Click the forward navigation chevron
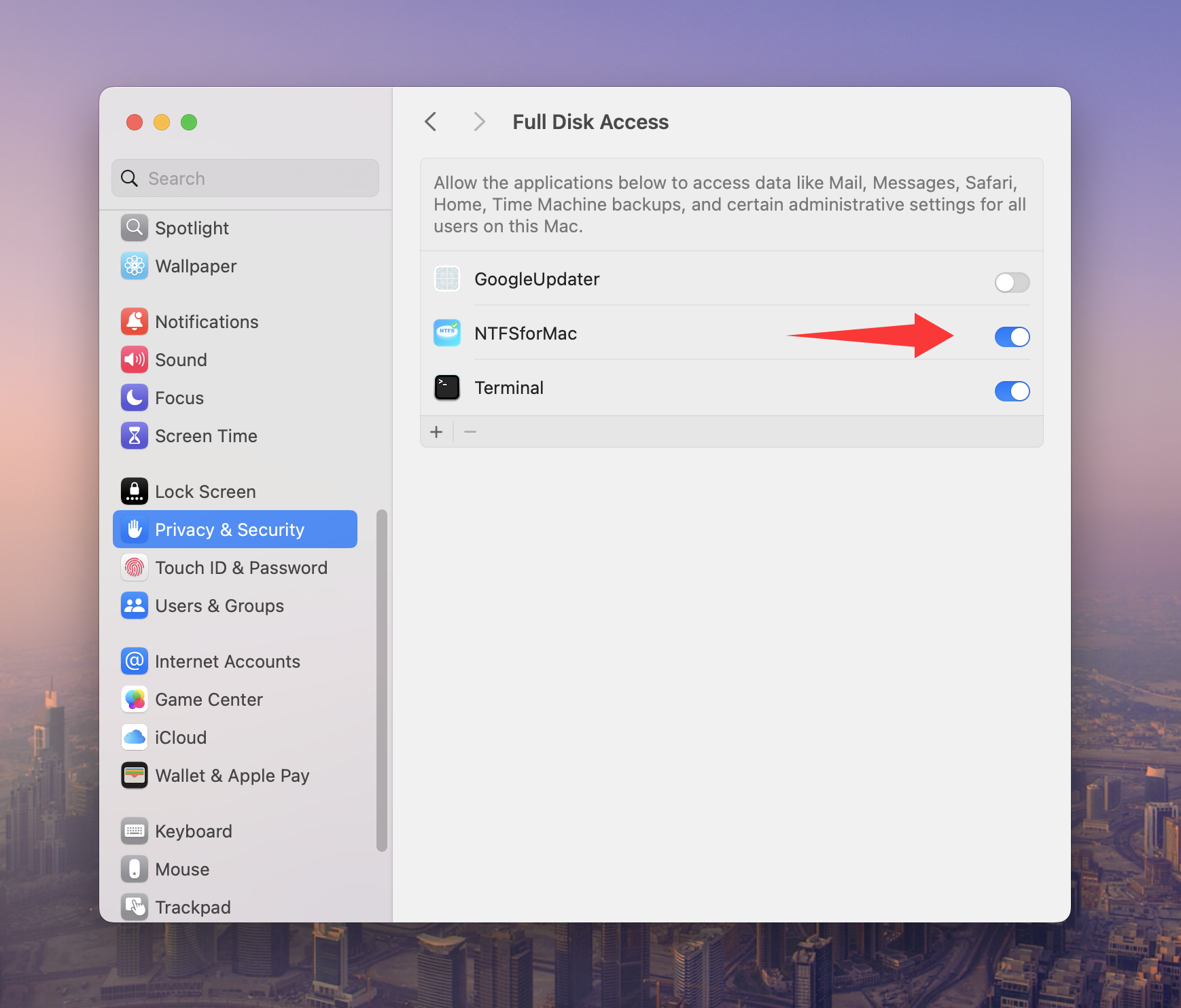1181x1008 pixels. 479,122
